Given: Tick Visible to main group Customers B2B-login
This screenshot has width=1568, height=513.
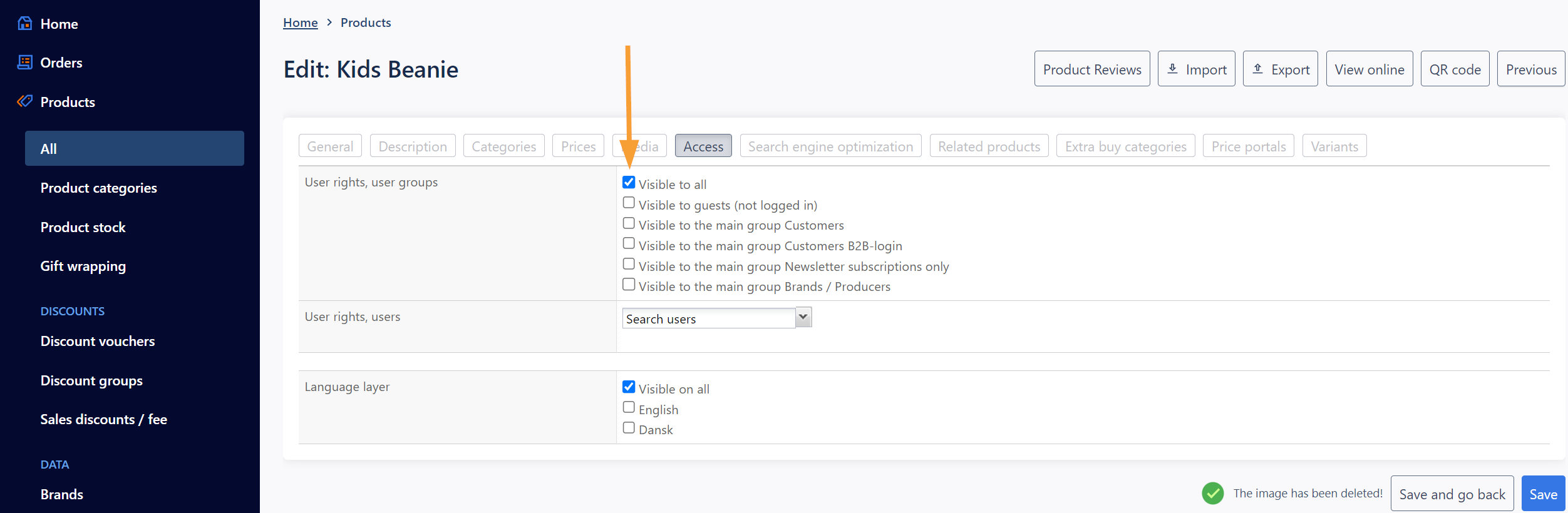Looking at the screenshot, I should click(x=629, y=243).
